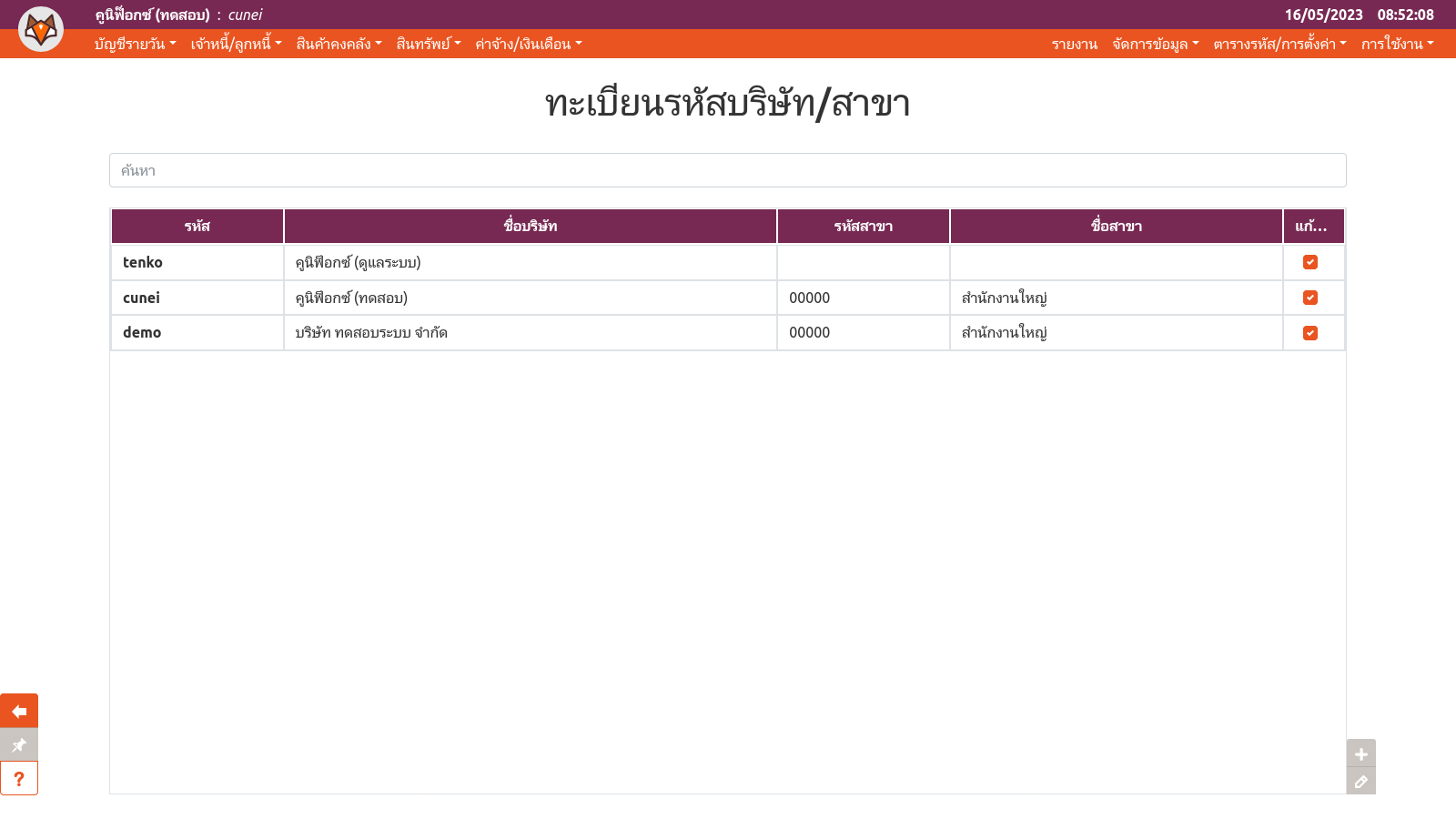Image resolution: width=1456 pixels, height=819 pixels.
Task: Open help with question mark icon
Action: (x=19, y=778)
